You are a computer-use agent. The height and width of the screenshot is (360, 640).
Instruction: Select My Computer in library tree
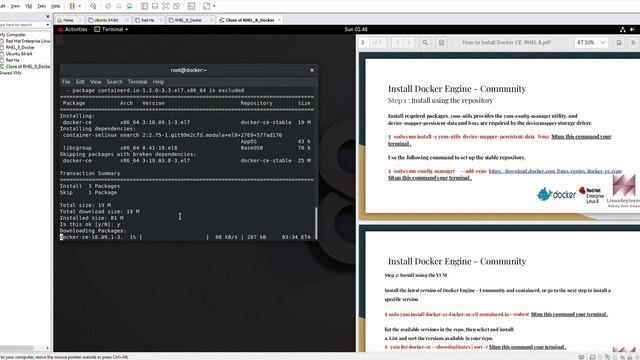13,35
